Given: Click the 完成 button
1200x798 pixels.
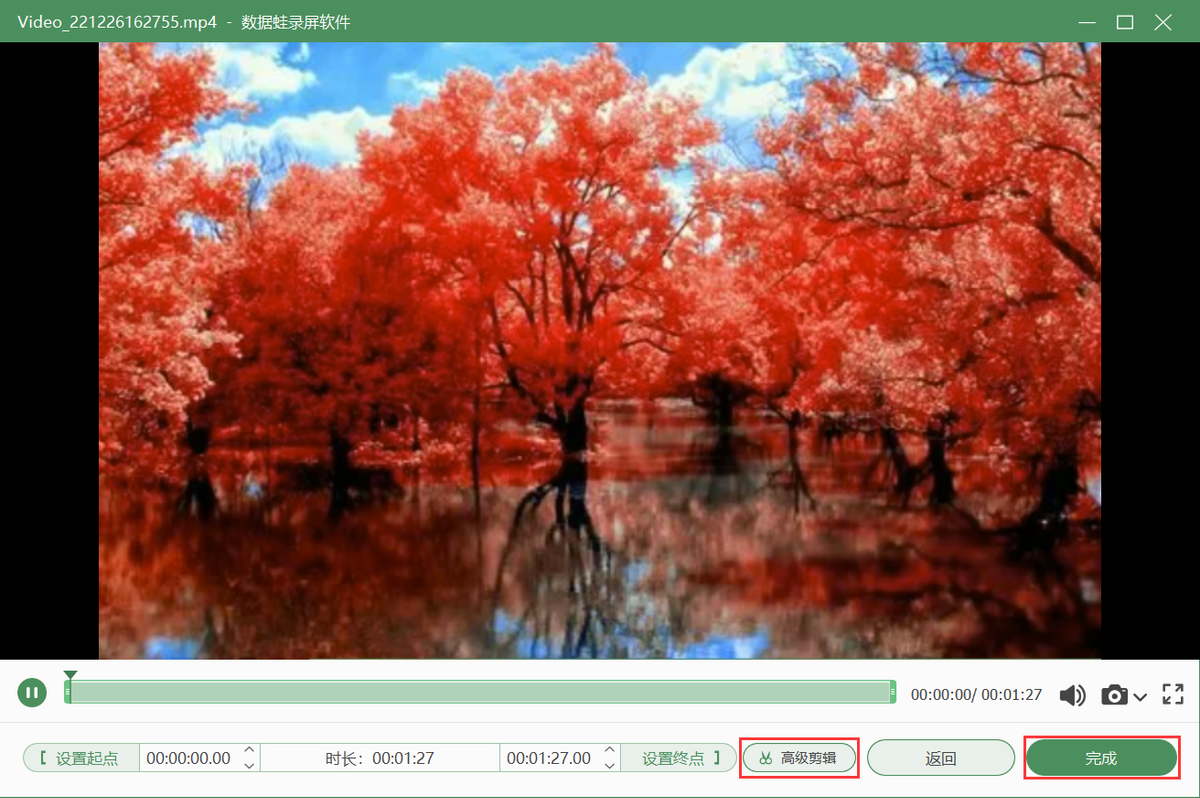Looking at the screenshot, I should [1101, 758].
